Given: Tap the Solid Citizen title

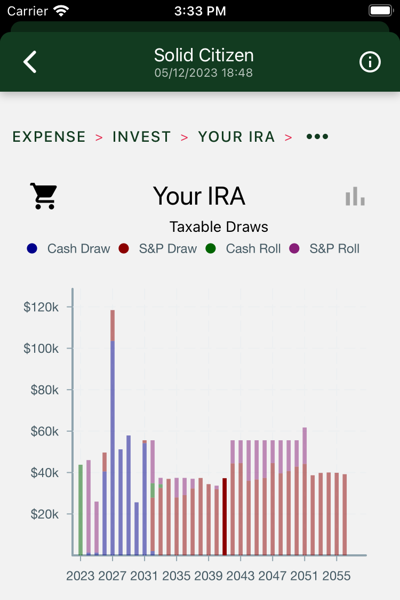Looking at the screenshot, I should [x=204, y=55].
